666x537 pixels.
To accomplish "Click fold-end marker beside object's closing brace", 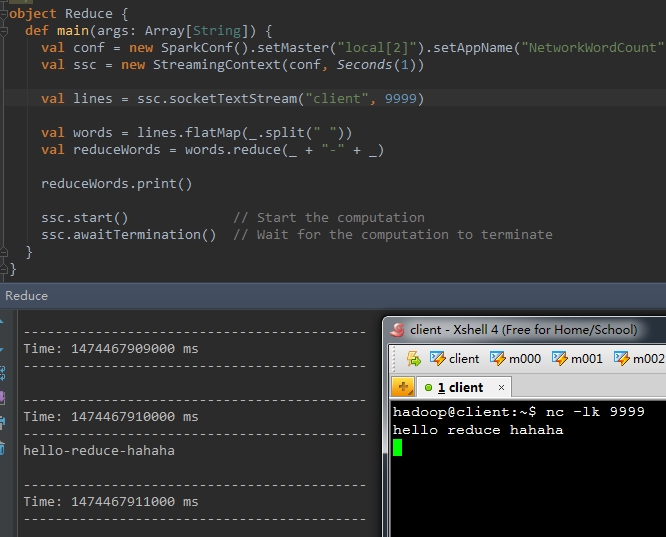I will pos(4,269).
